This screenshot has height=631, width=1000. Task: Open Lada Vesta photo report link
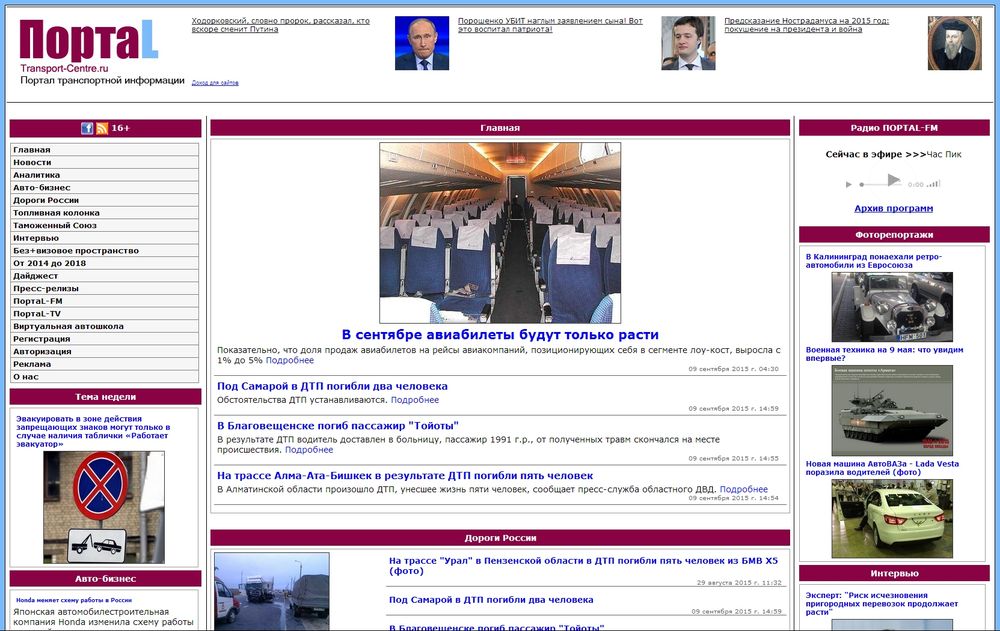(x=882, y=468)
